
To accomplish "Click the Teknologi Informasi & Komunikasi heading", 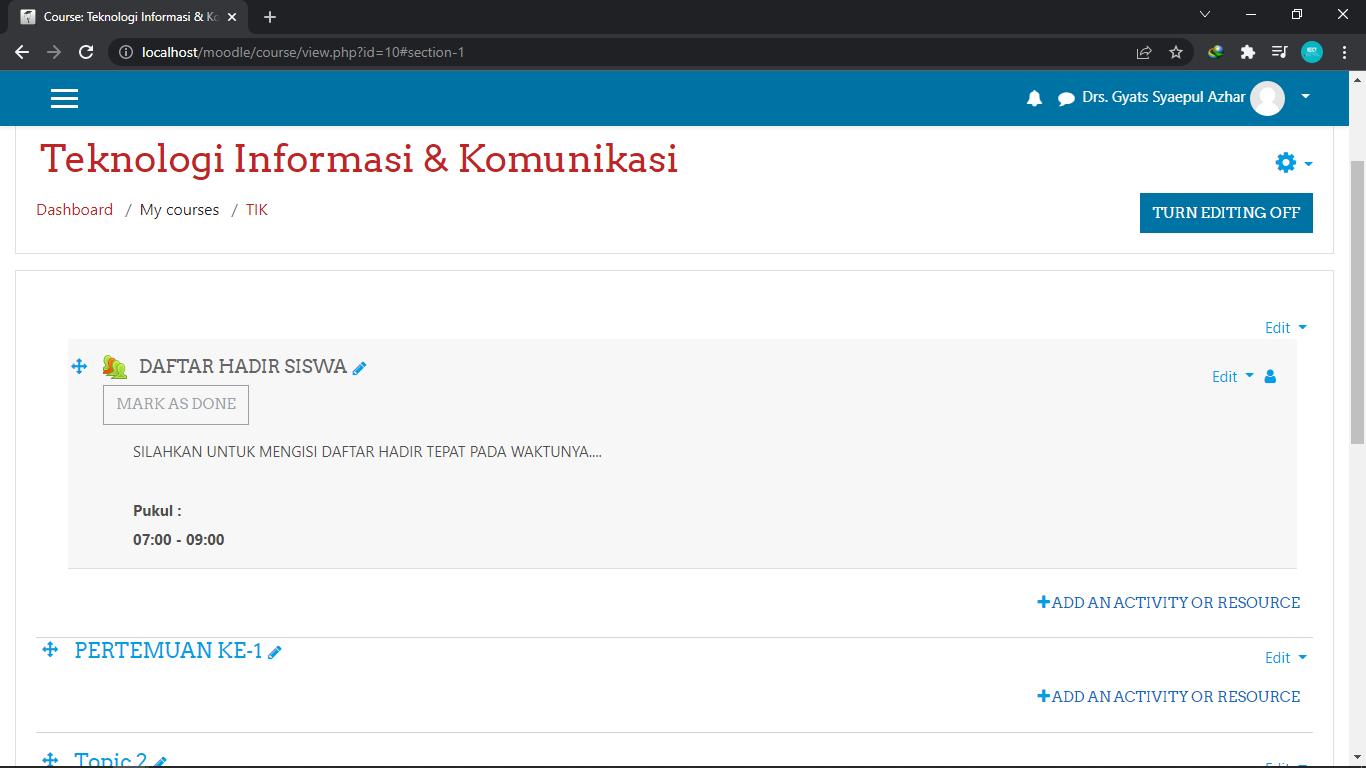I will coord(359,158).
